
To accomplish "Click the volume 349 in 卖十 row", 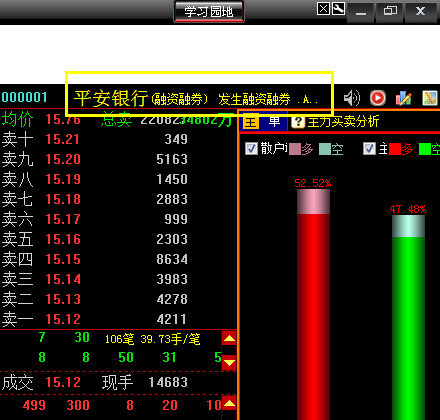I will tap(176, 139).
